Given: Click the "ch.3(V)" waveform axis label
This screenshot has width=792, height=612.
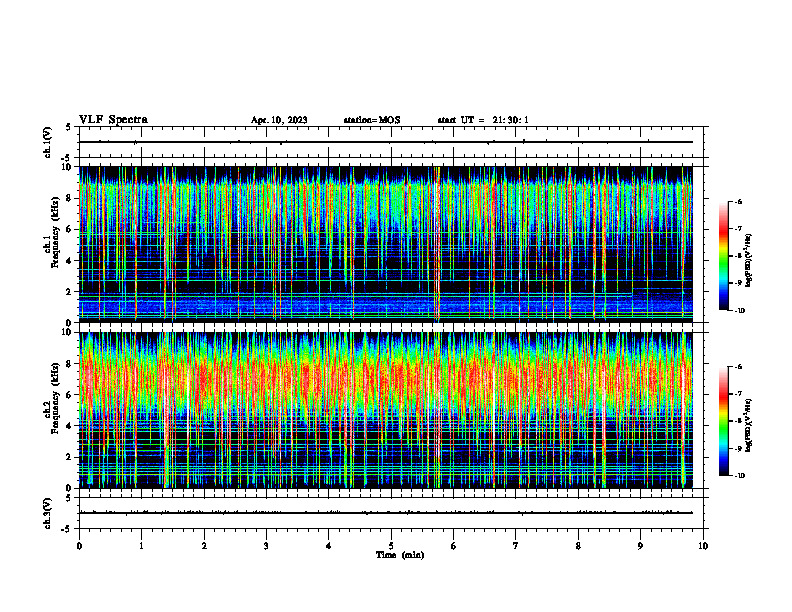Looking at the screenshot, I should pos(48,513).
